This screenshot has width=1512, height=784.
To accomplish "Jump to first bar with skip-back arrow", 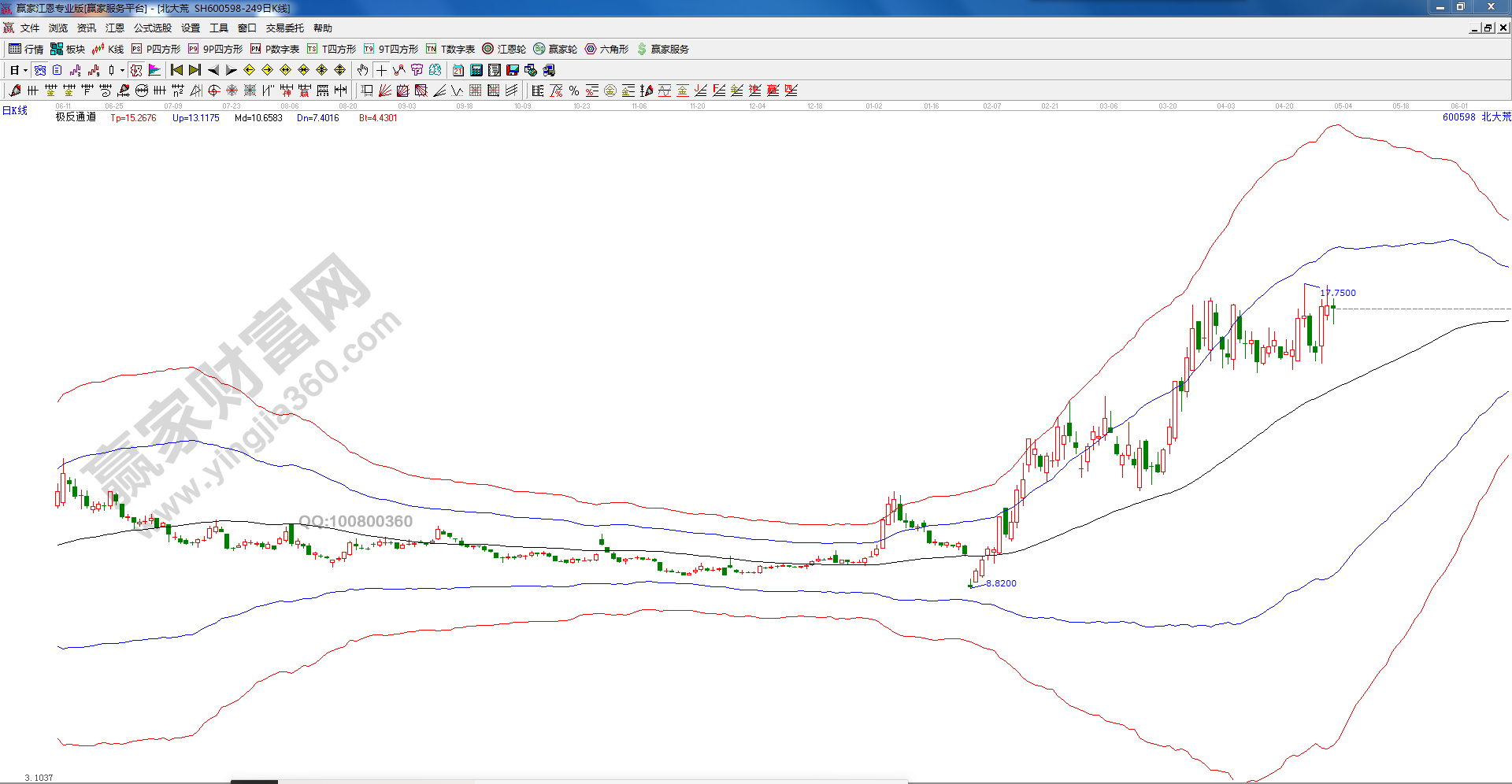I will (x=176, y=70).
